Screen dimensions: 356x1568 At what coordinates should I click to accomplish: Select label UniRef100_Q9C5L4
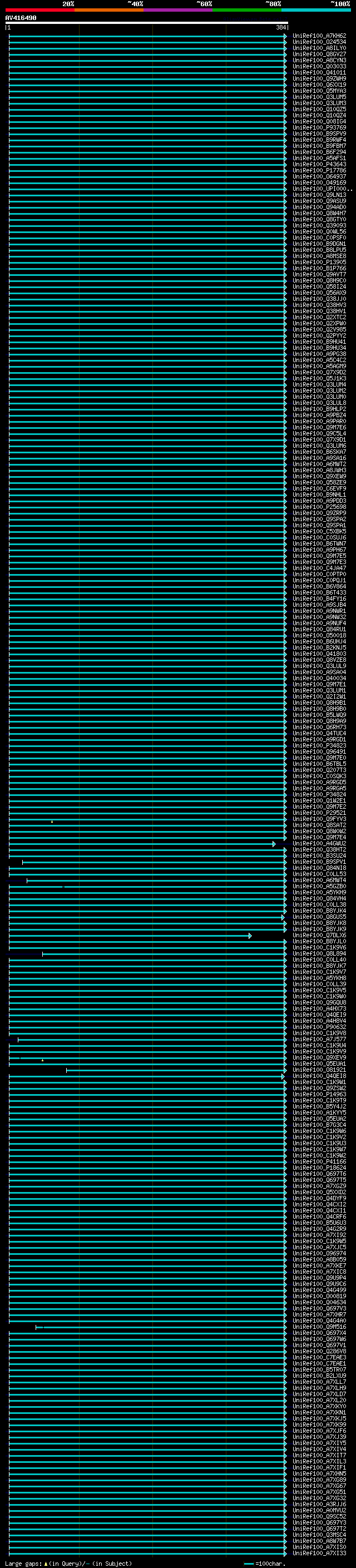coord(319,433)
